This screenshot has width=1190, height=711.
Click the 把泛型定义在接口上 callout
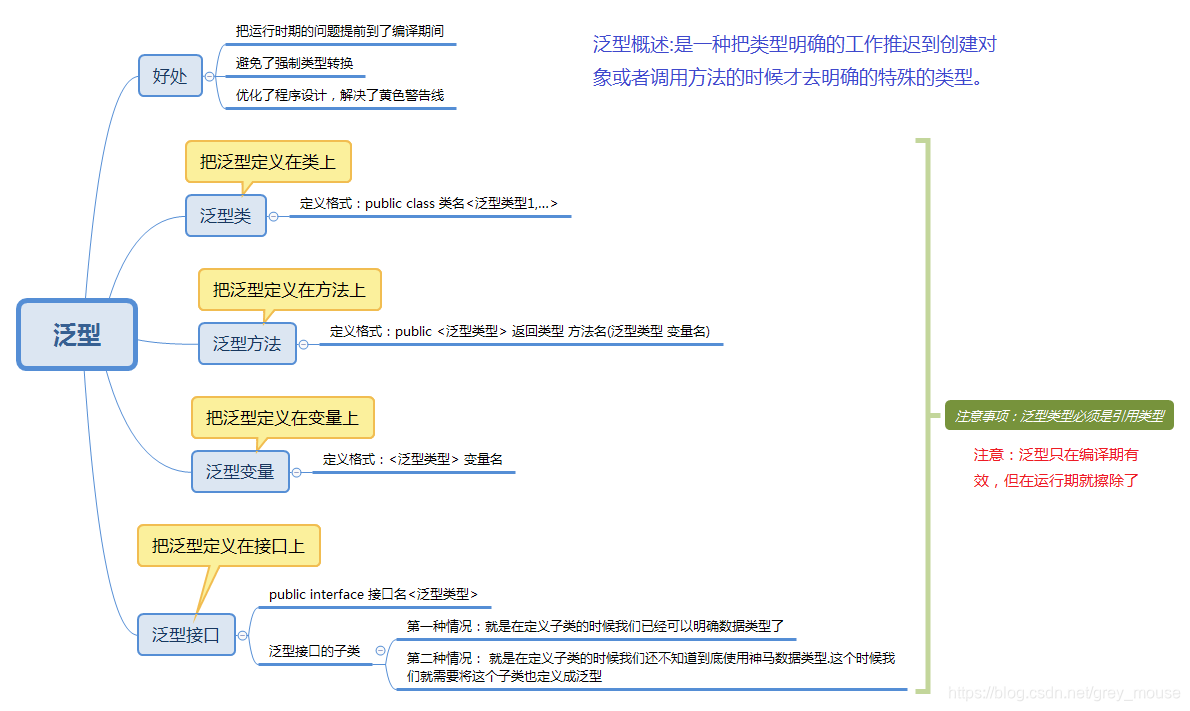tap(228, 546)
